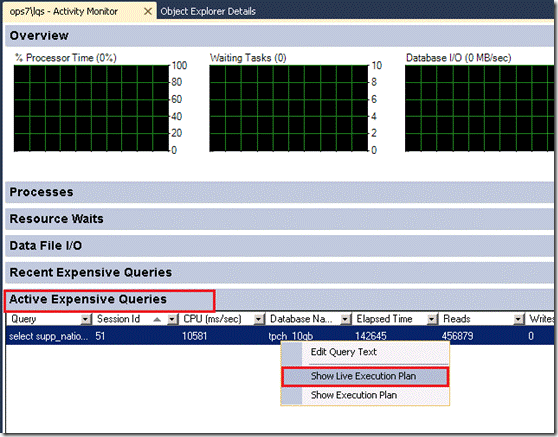Open the Elapsed Time filter dropdown

coord(432,319)
